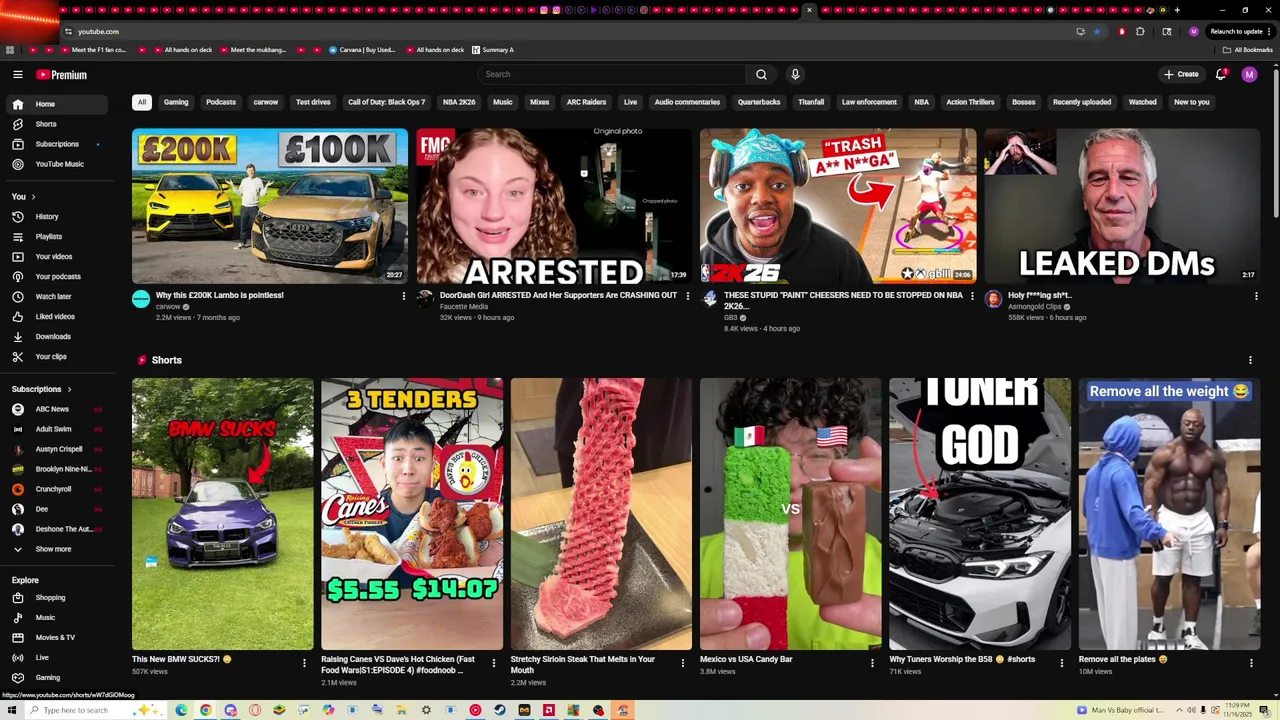The width and height of the screenshot is (1280, 720).
Task: Click the YouTube search input field
Action: click(612, 74)
